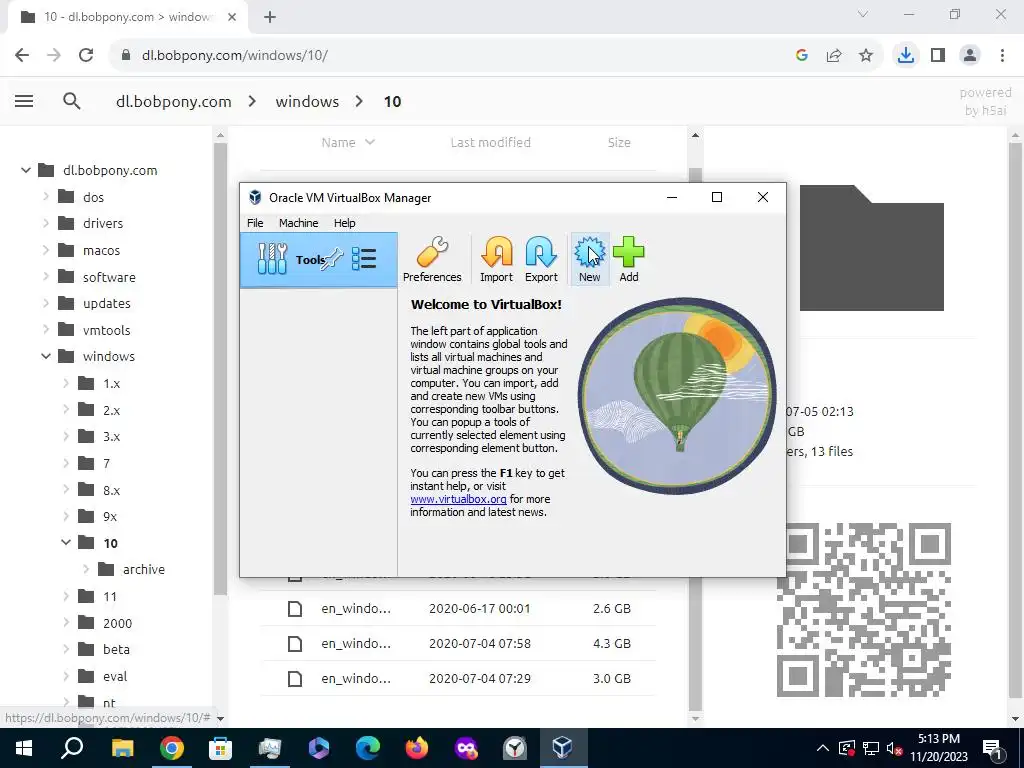The width and height of the screenshot is (1024, 768).
Task: Open the Chrome profile avatar
Action: 970,56
